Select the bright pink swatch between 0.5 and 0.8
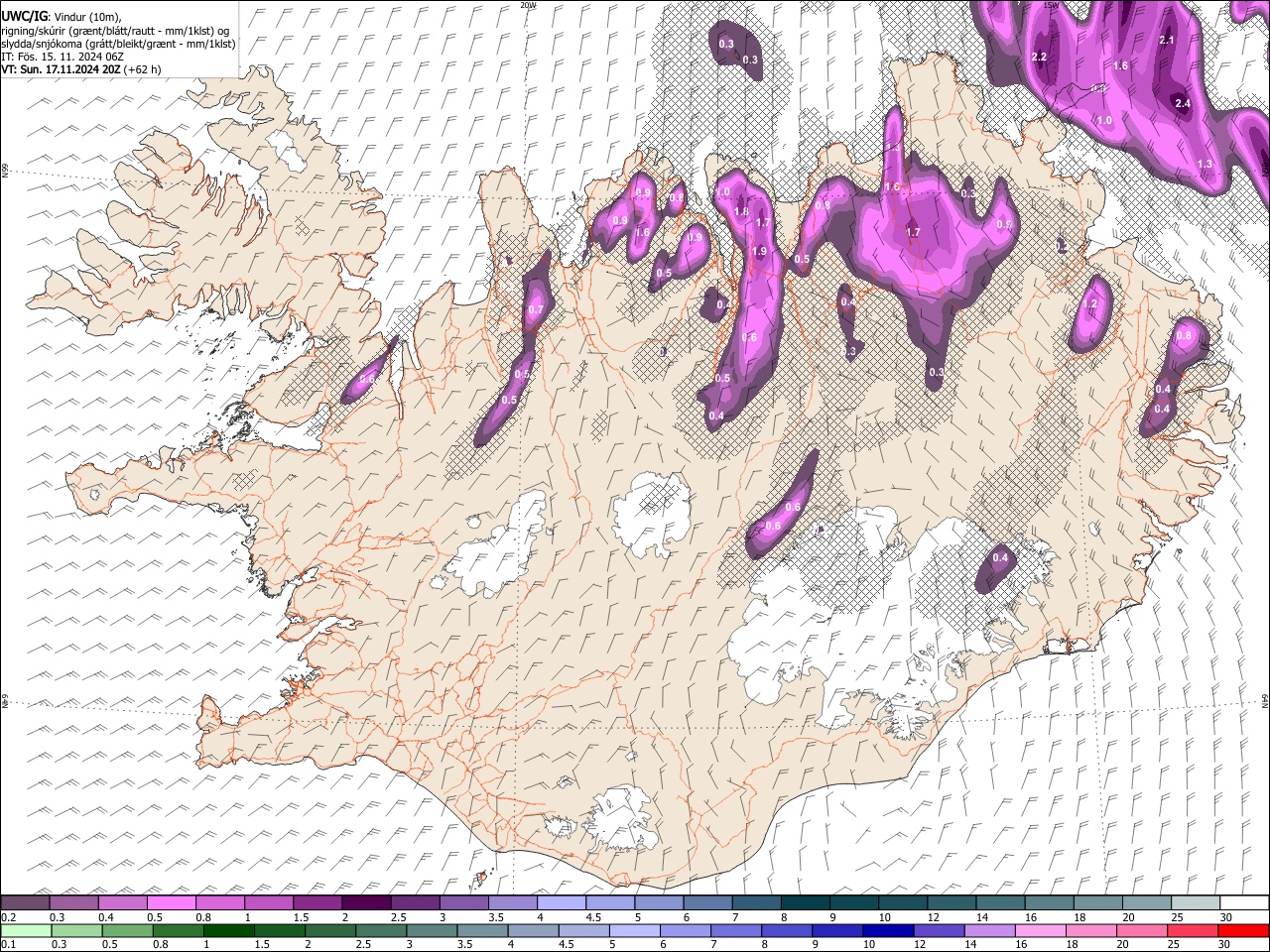The height and width of the screenshot is (952, 1270). click(171, 903)
